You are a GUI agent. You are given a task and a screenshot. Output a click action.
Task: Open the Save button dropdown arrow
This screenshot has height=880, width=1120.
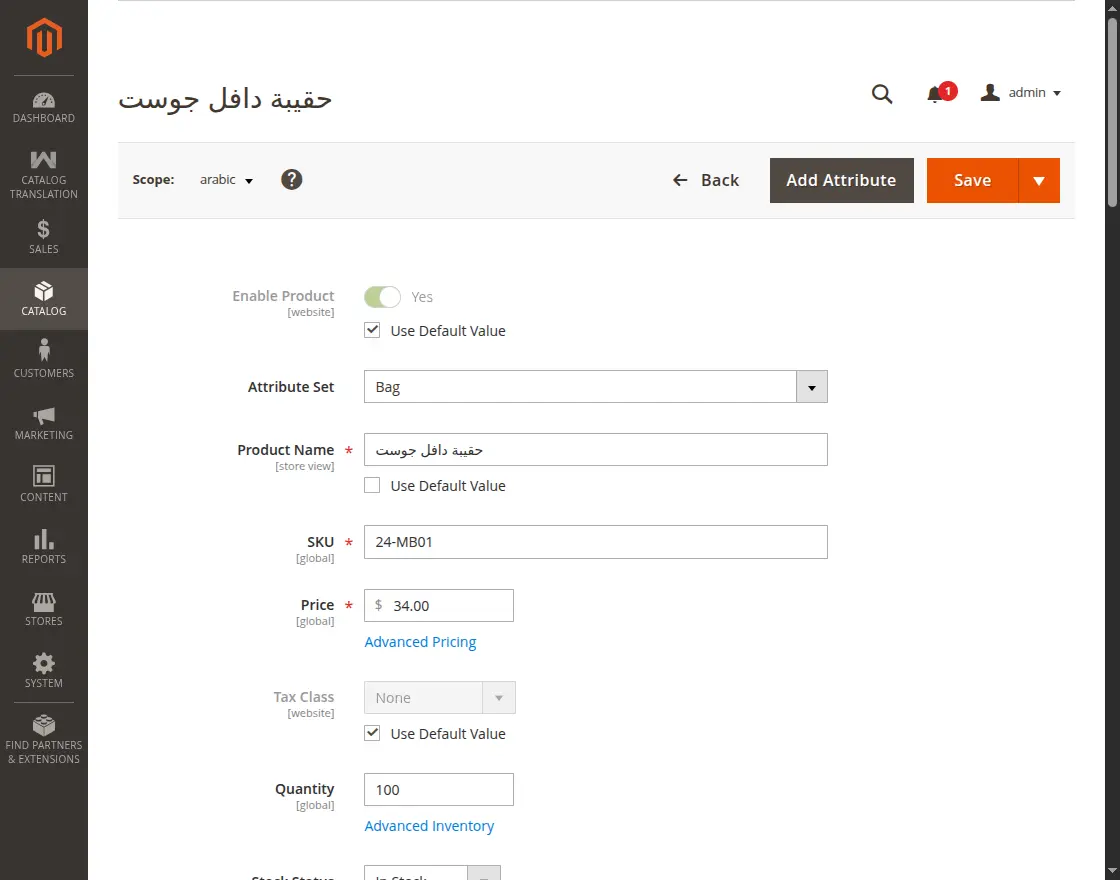(1040, 180)
